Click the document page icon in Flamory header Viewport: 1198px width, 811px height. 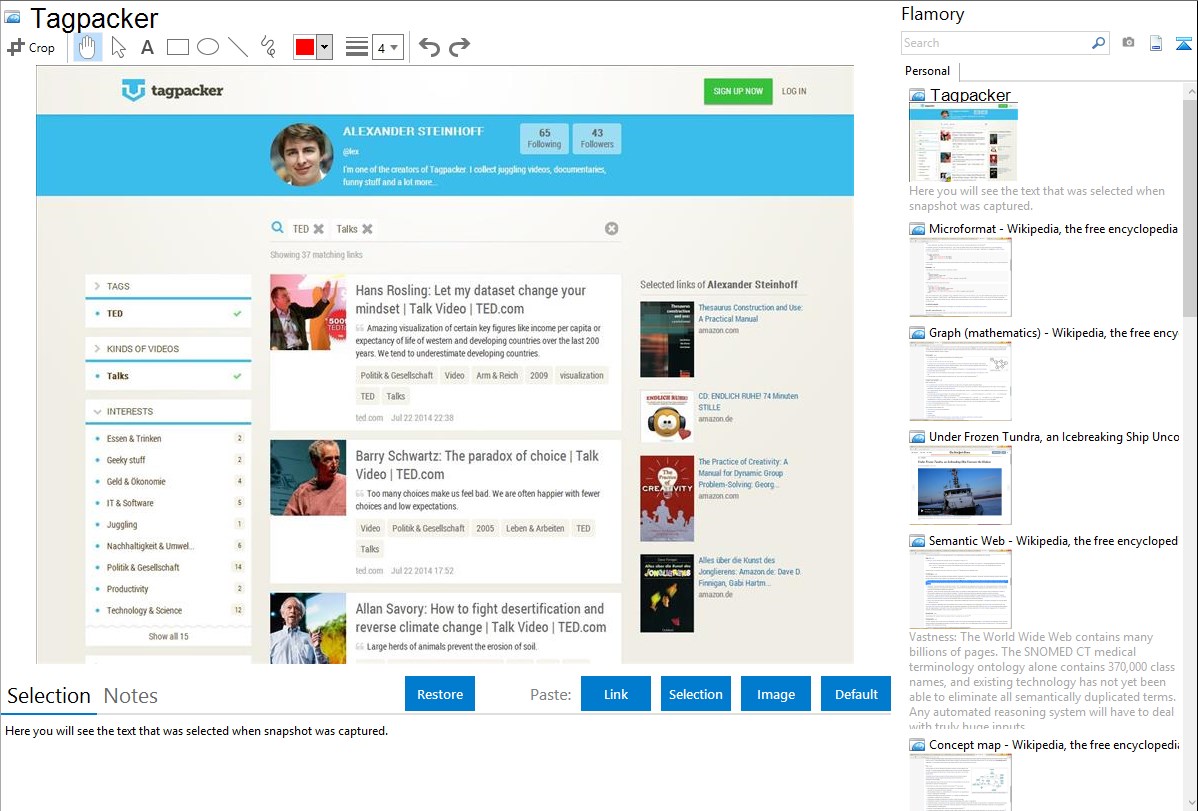tap(1156, 43)
